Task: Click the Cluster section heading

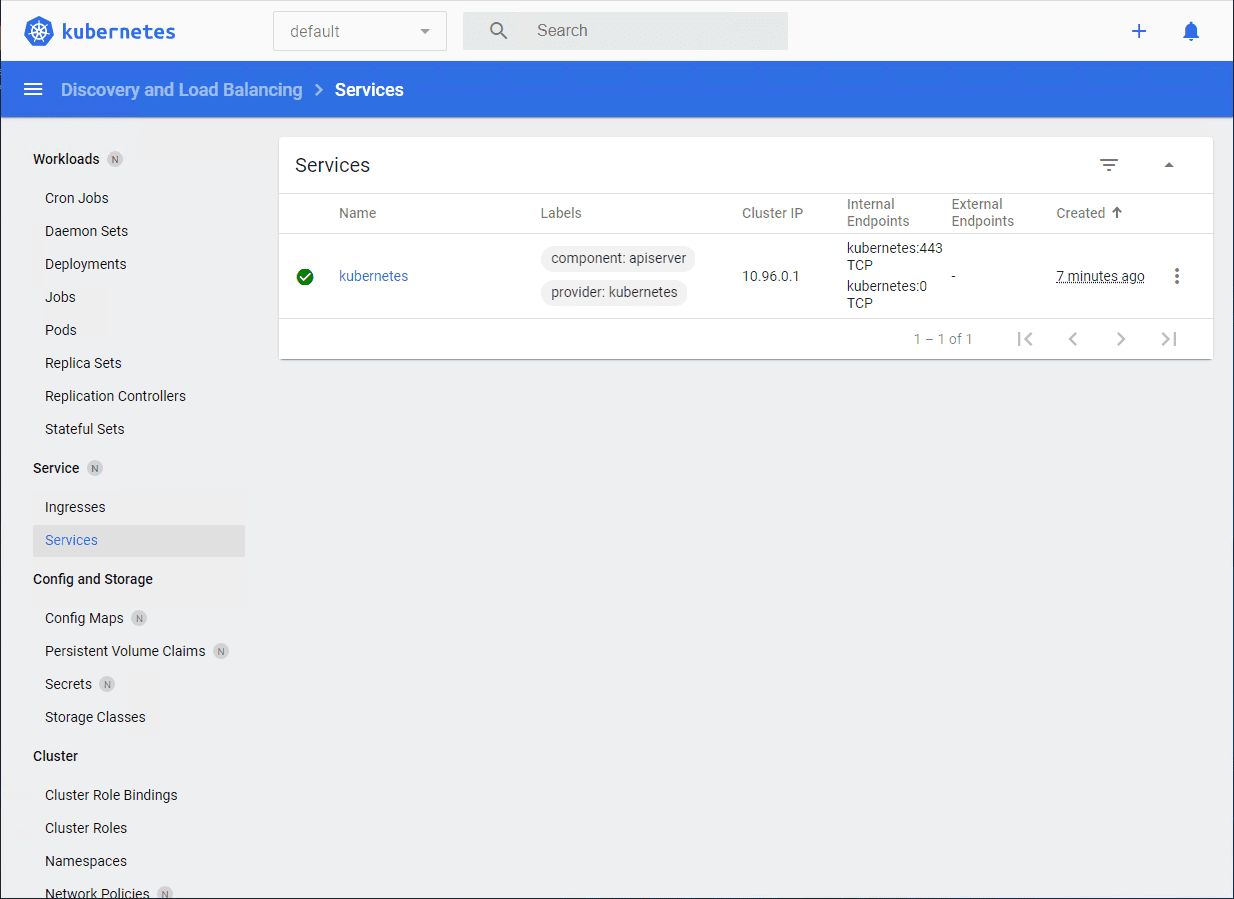Action: 55,756
